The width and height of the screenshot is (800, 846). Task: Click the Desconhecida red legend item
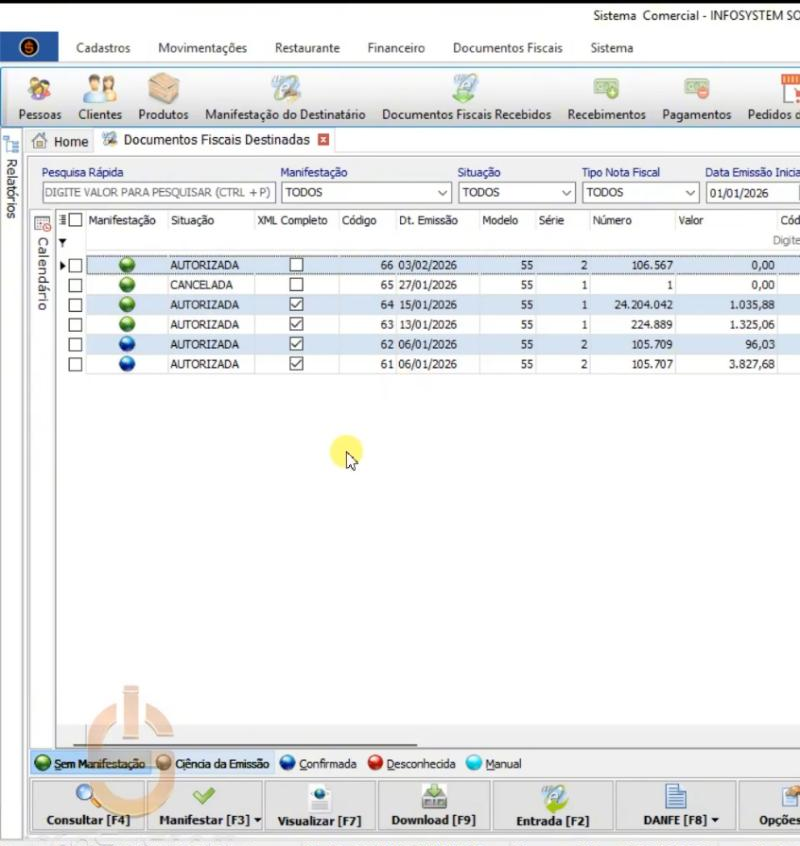pyautogui.click(x=411, y=763)
